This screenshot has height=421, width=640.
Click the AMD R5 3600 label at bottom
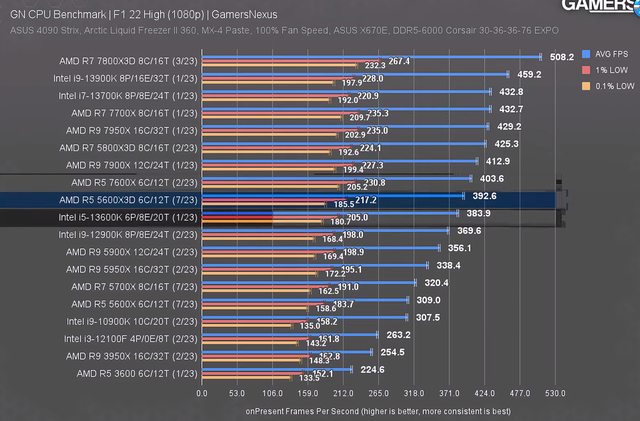(x=137, y=373)
